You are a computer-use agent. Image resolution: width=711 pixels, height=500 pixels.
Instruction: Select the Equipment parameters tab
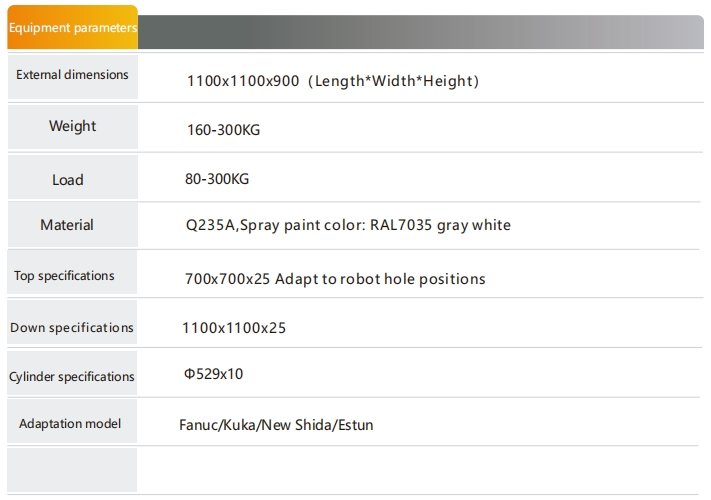coord(73,27)
